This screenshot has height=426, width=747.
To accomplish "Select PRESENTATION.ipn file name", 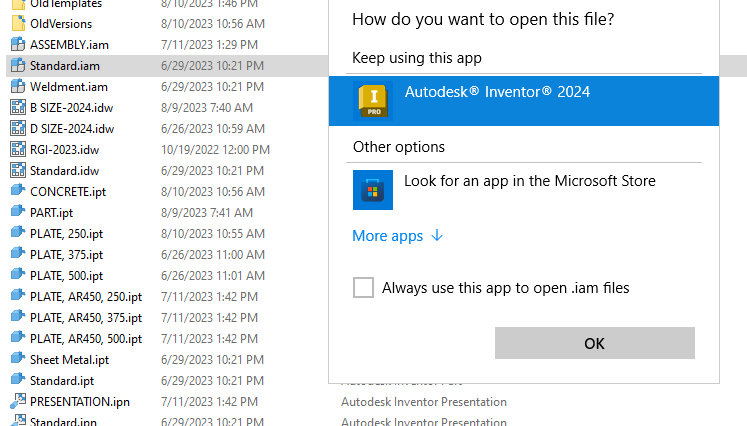I will coord(80,401).
